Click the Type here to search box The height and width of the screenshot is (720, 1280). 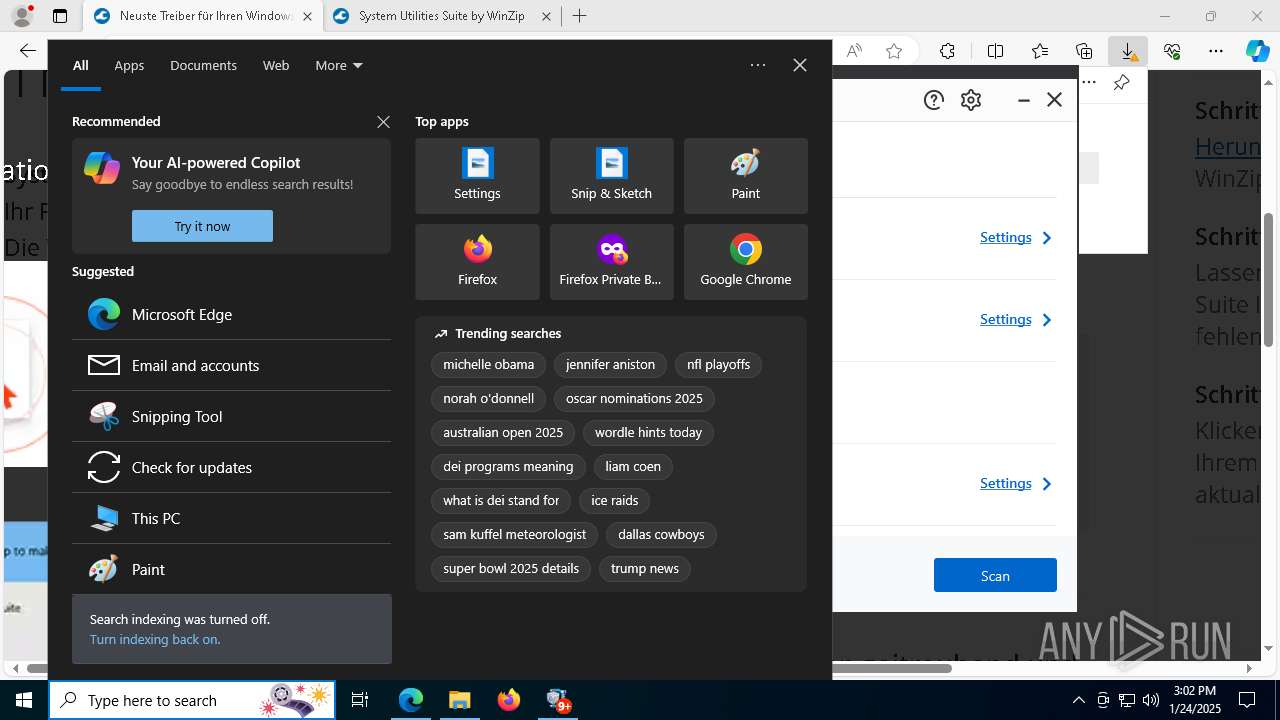click(x=192, y=700)
